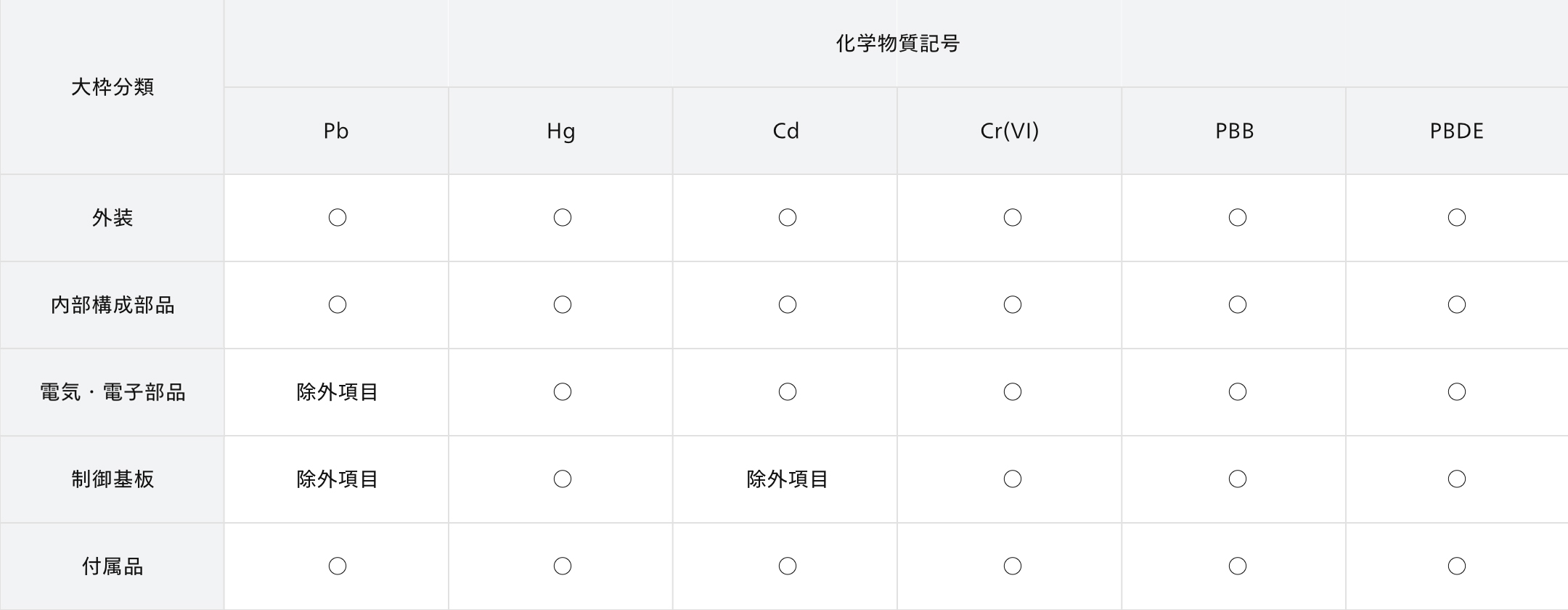This screenshot has width=1568, height=610.
Task: Click 除外項目 under Pb for 制御基板
Action: coord(338,479)
